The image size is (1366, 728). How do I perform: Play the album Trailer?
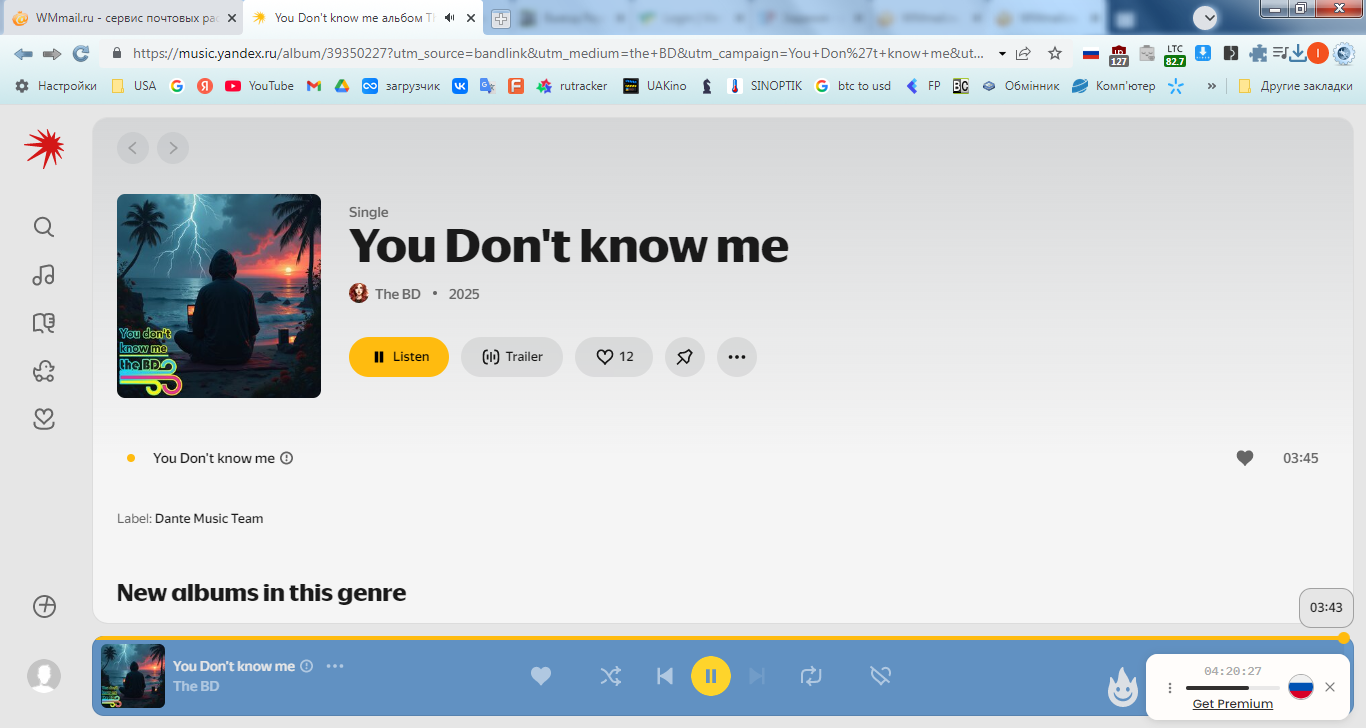click(x=512, y=357)
